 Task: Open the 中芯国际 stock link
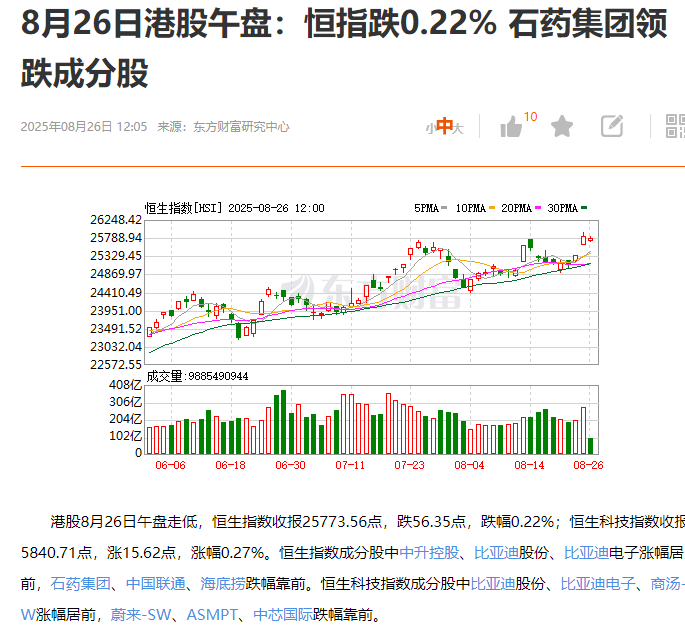tap(283, 615)
